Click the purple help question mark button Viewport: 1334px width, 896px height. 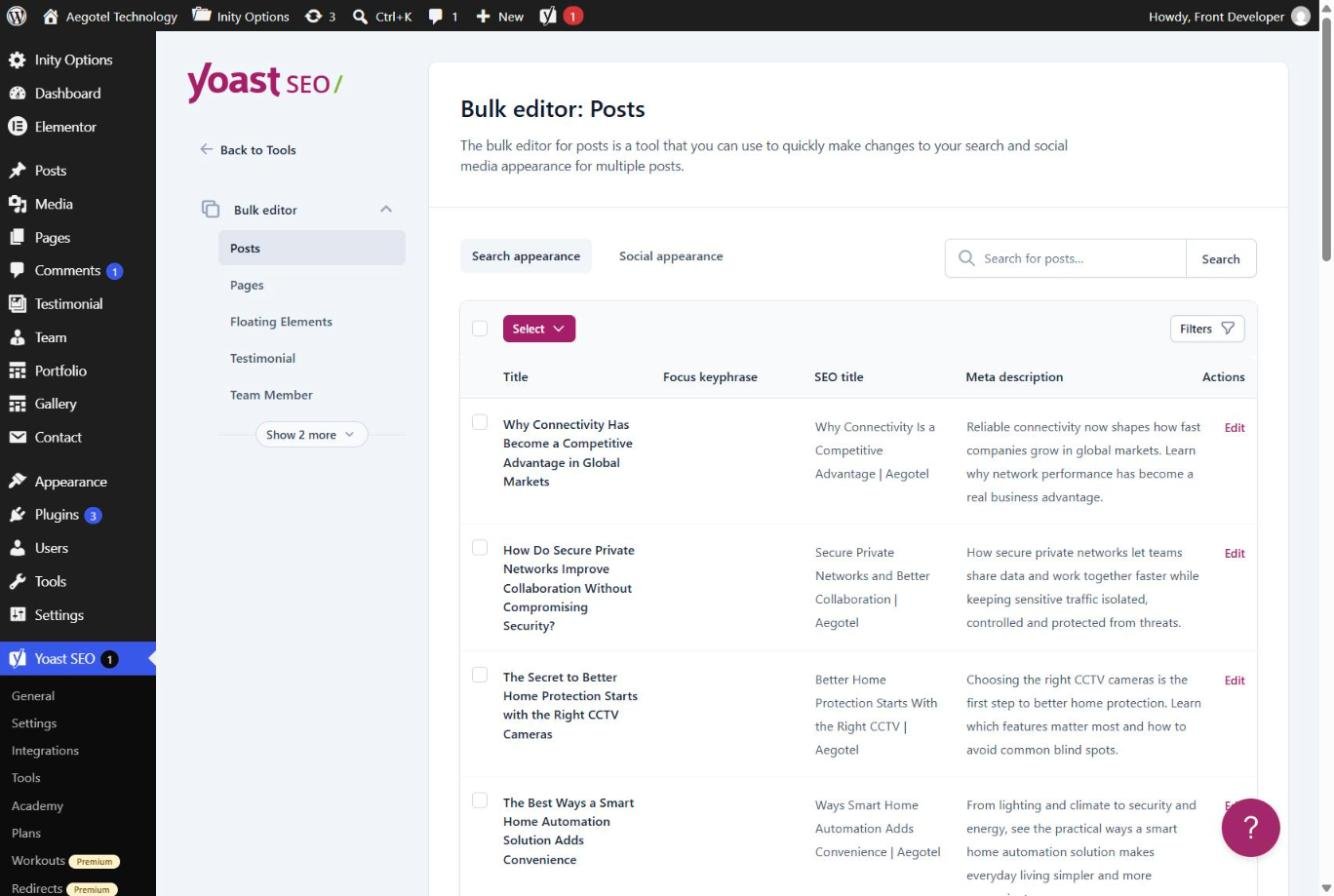coord(1250,827)
